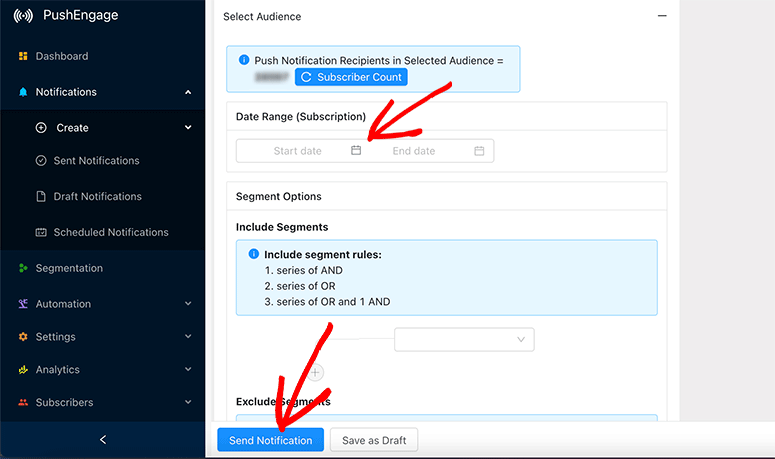Click the Subscribers people icon
Image resolution: width=775 pixels, height=459 pixels.
(23, 403)
